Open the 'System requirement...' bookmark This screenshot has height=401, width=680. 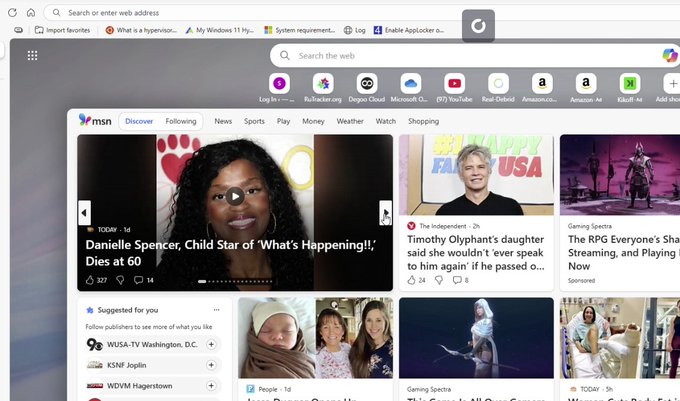click(300, 30)
